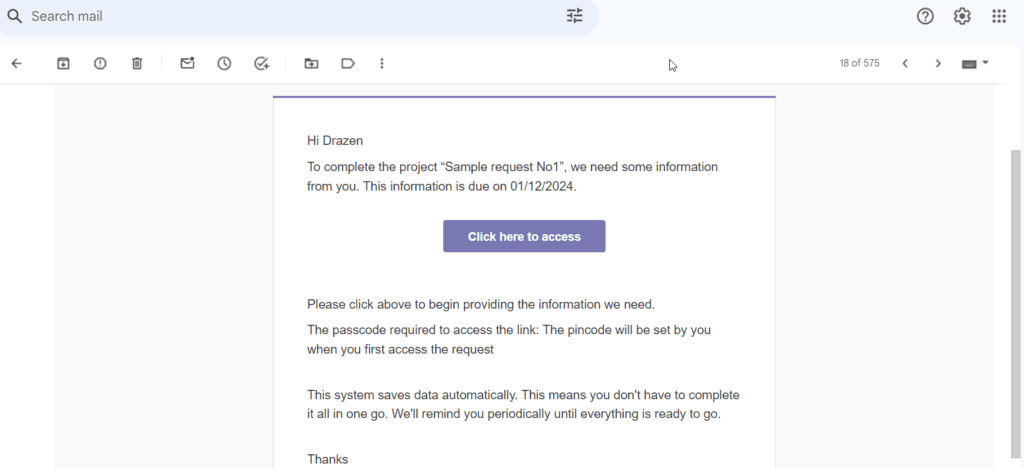Report this email as spam
This screenshot has width=1024, height=469.
100,63
